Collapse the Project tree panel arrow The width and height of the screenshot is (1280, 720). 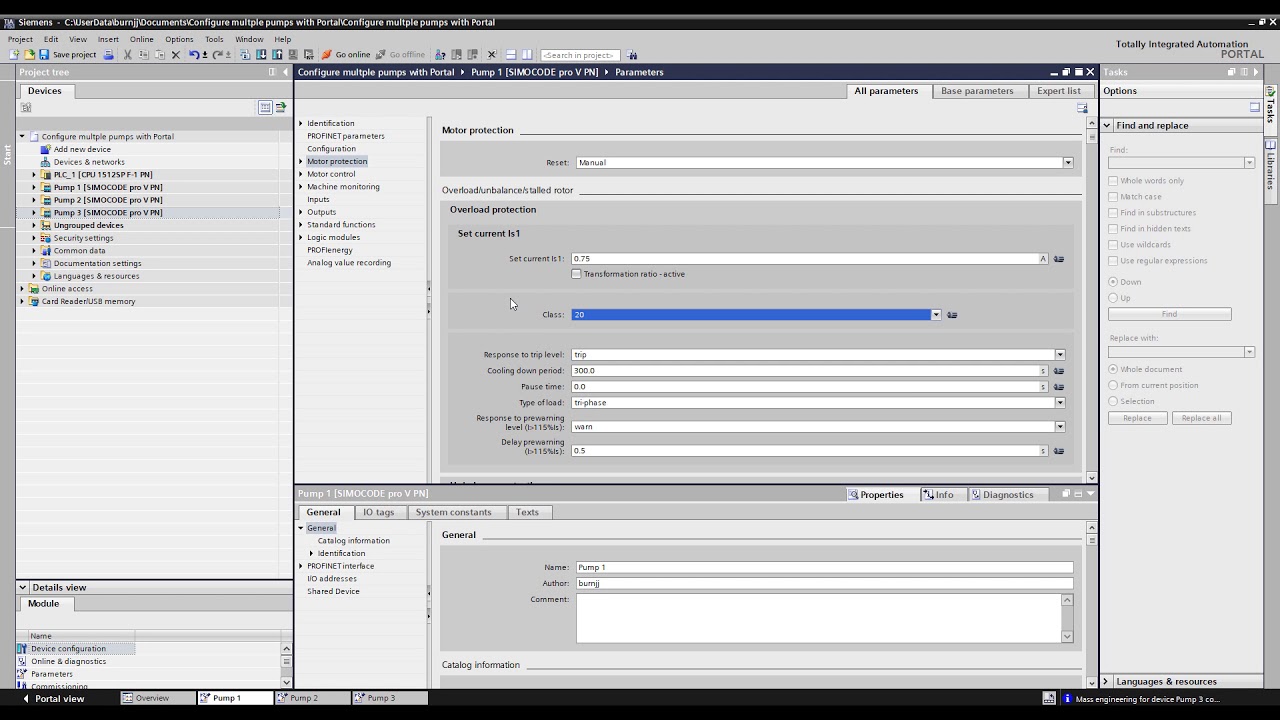284,72
